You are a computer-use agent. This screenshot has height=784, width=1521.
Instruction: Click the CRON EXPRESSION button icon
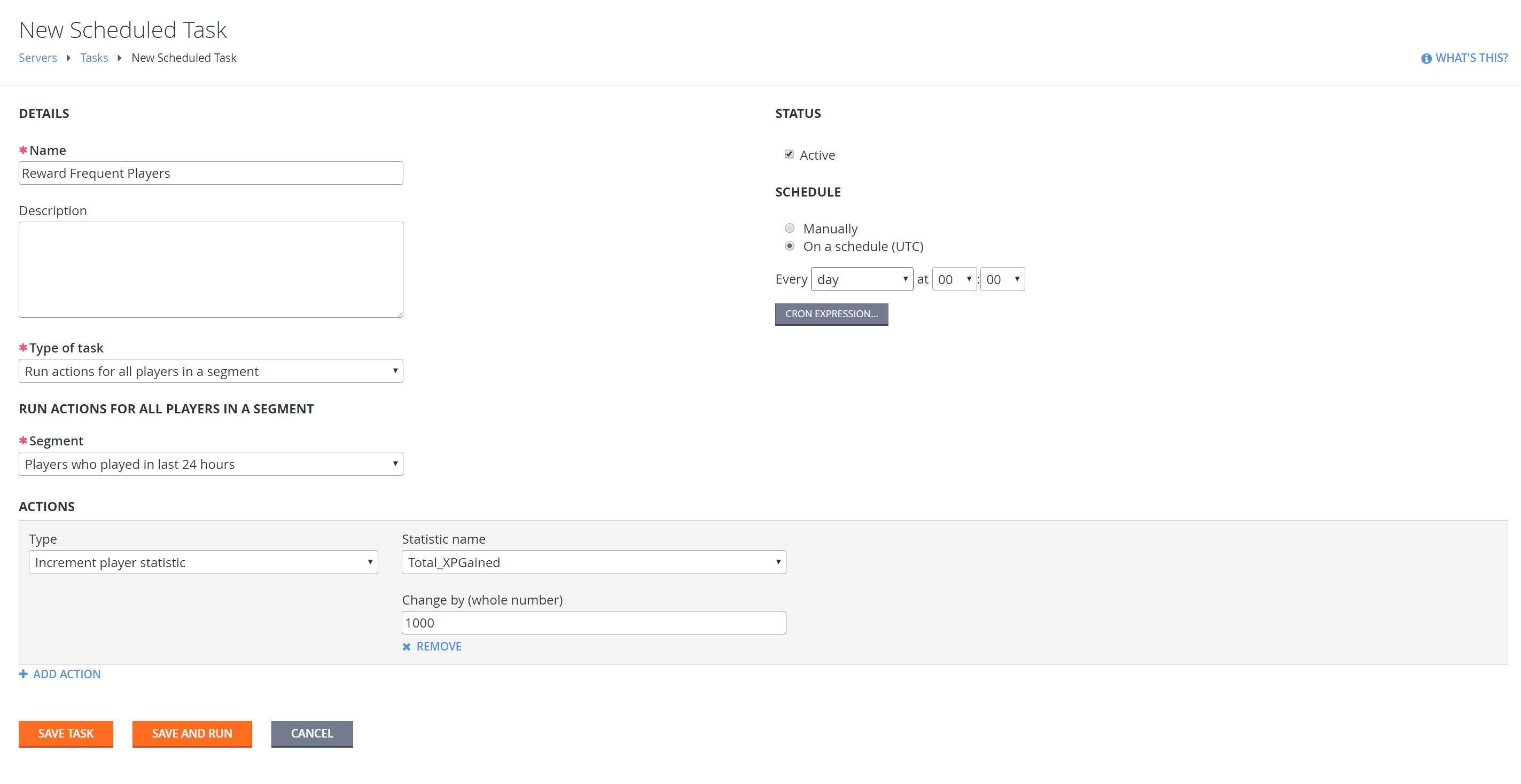(x=832, y=313)
